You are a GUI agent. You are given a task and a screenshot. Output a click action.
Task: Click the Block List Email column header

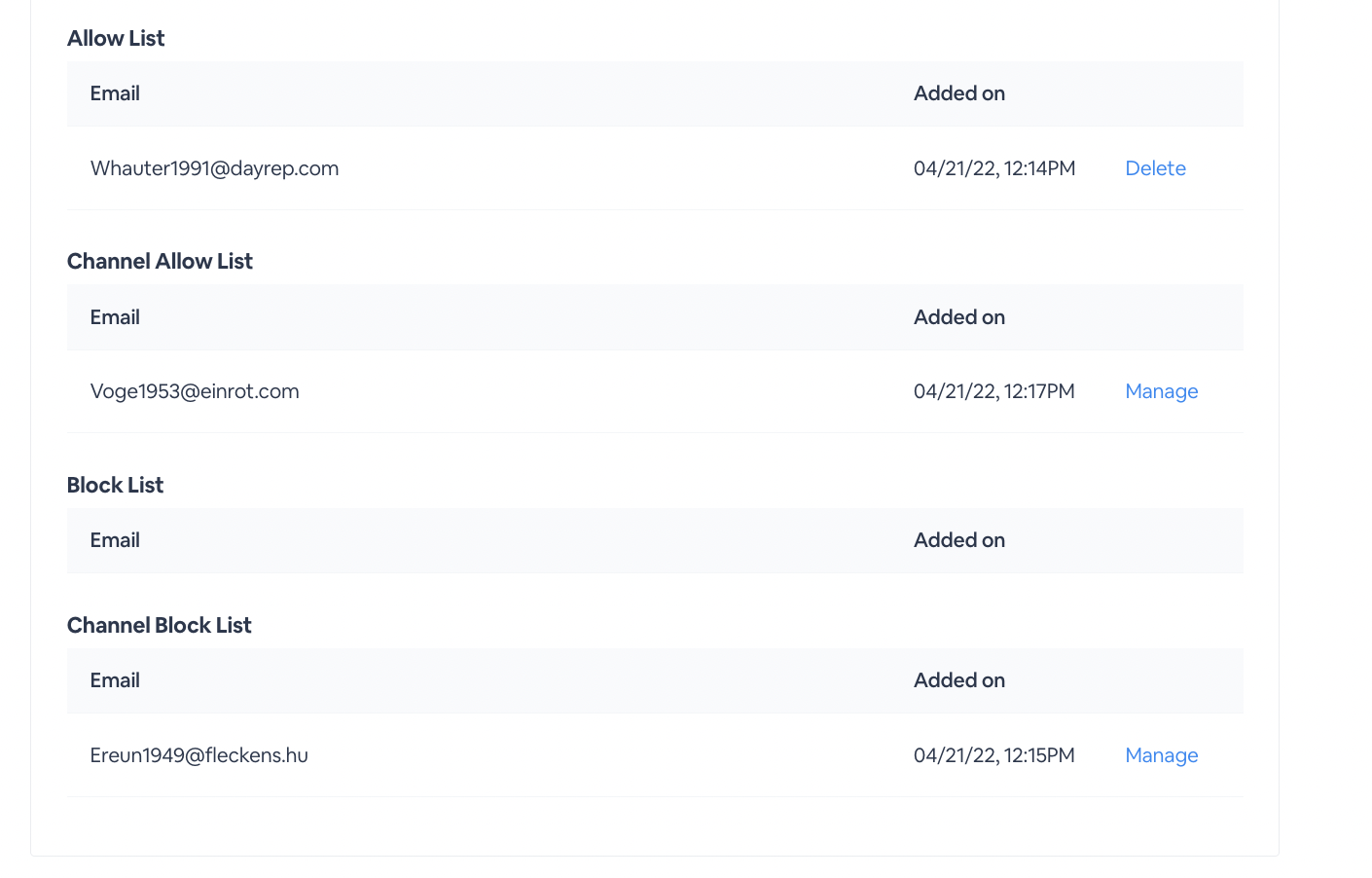point(115,540)
